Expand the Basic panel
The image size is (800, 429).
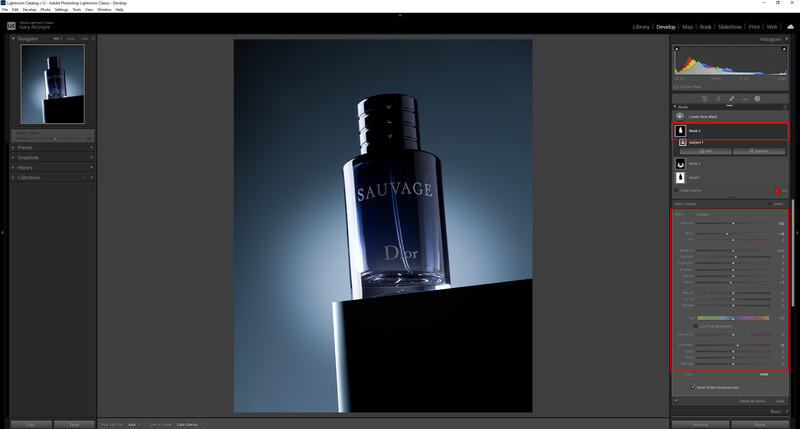[x=786, y=411]
